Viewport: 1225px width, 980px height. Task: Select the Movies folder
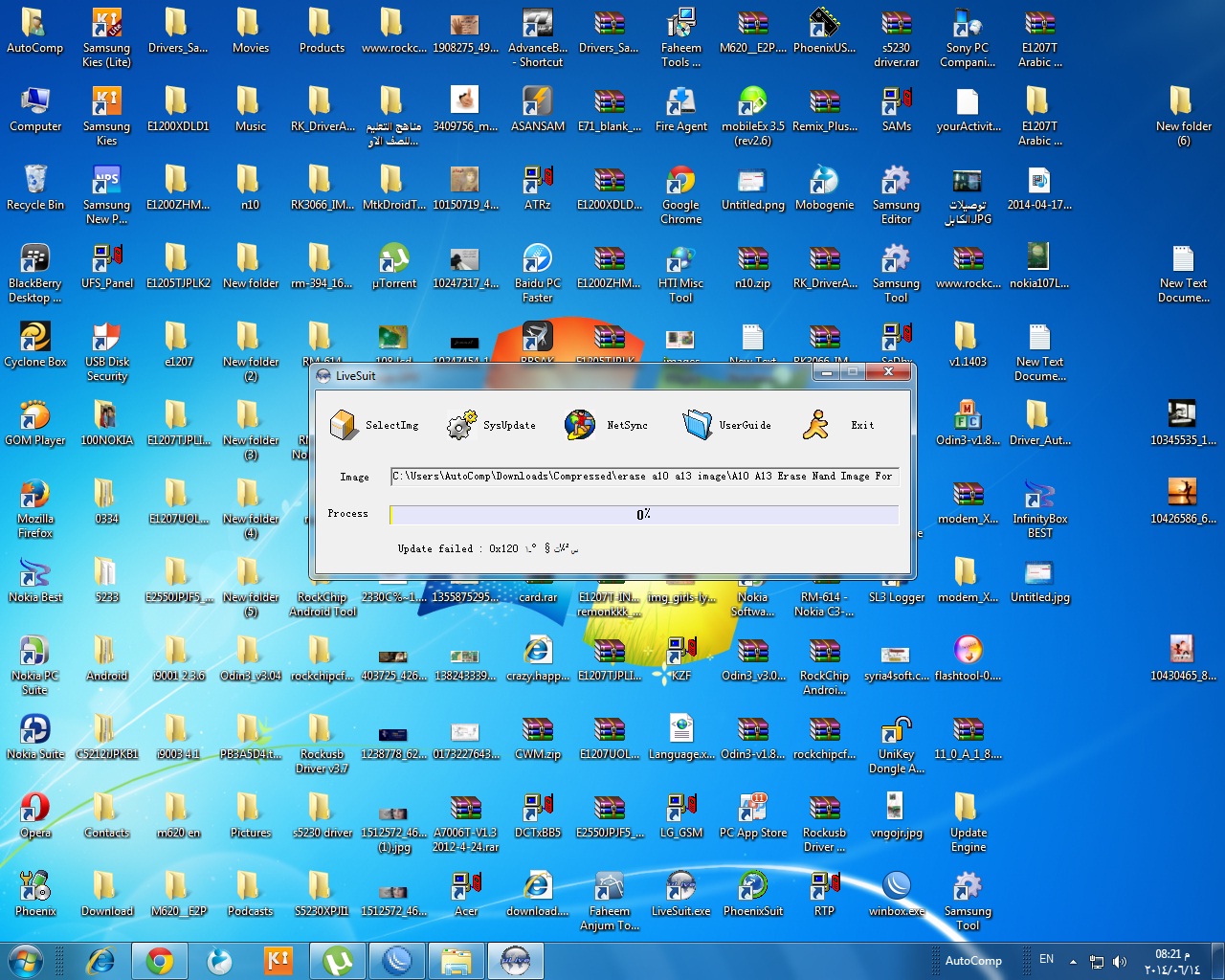[x=251, y=31]
